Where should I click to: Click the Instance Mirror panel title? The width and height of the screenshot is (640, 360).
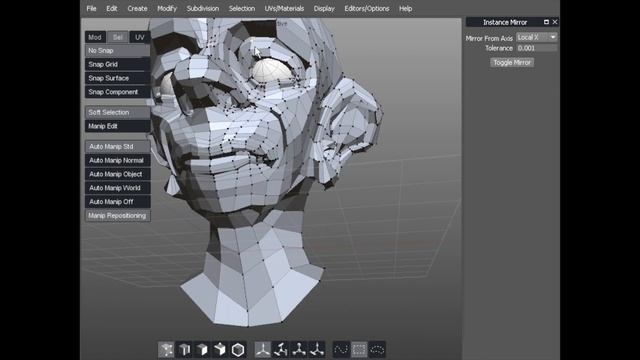coord(505,22)
